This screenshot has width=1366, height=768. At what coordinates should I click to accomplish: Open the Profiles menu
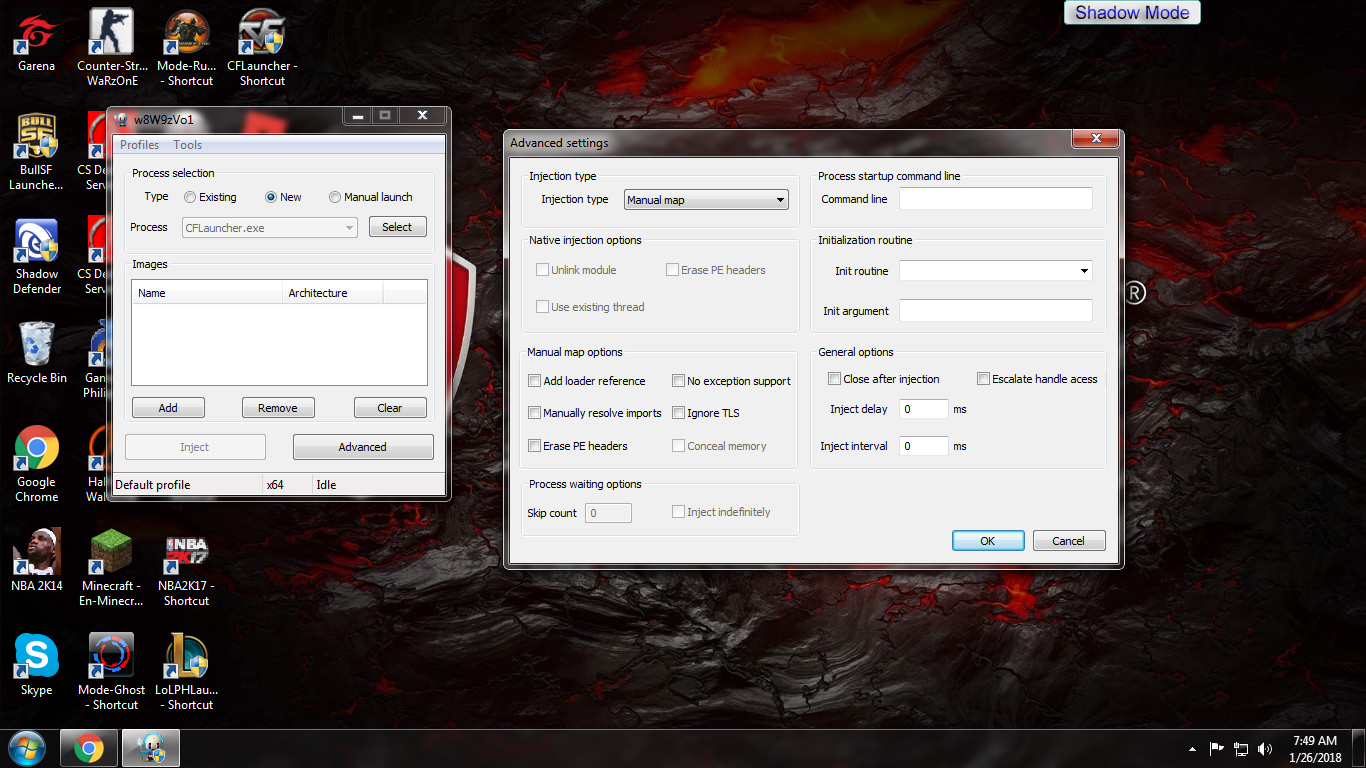[139, 144]
